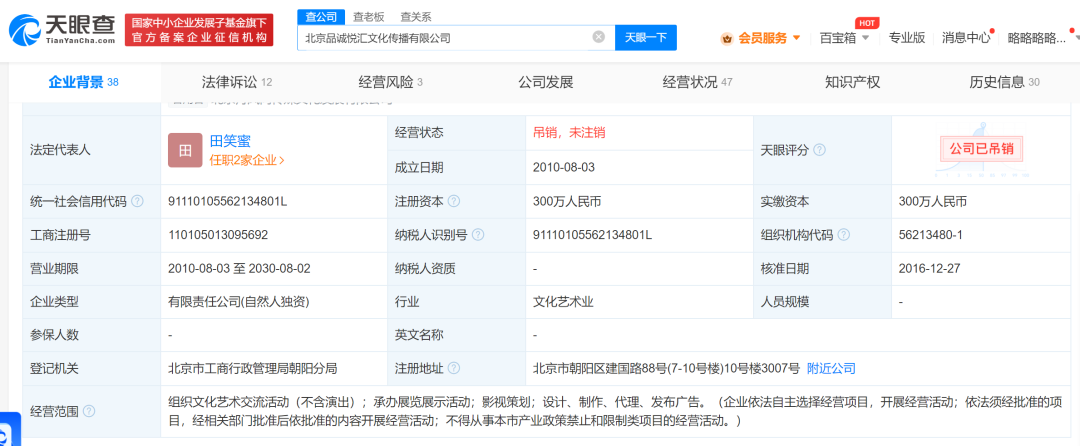Screen dimensions: 1080x446
Task: Click the help icon beside 注册地址
Action: click(453, 369)
